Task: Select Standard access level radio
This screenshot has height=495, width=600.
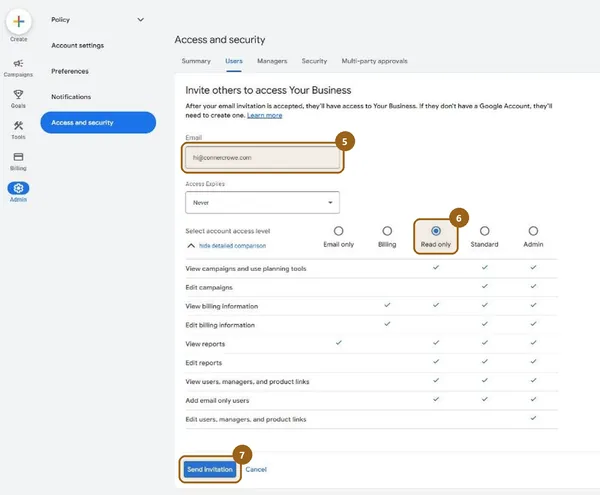Action: pyautogui.click(x=484, y=231)
